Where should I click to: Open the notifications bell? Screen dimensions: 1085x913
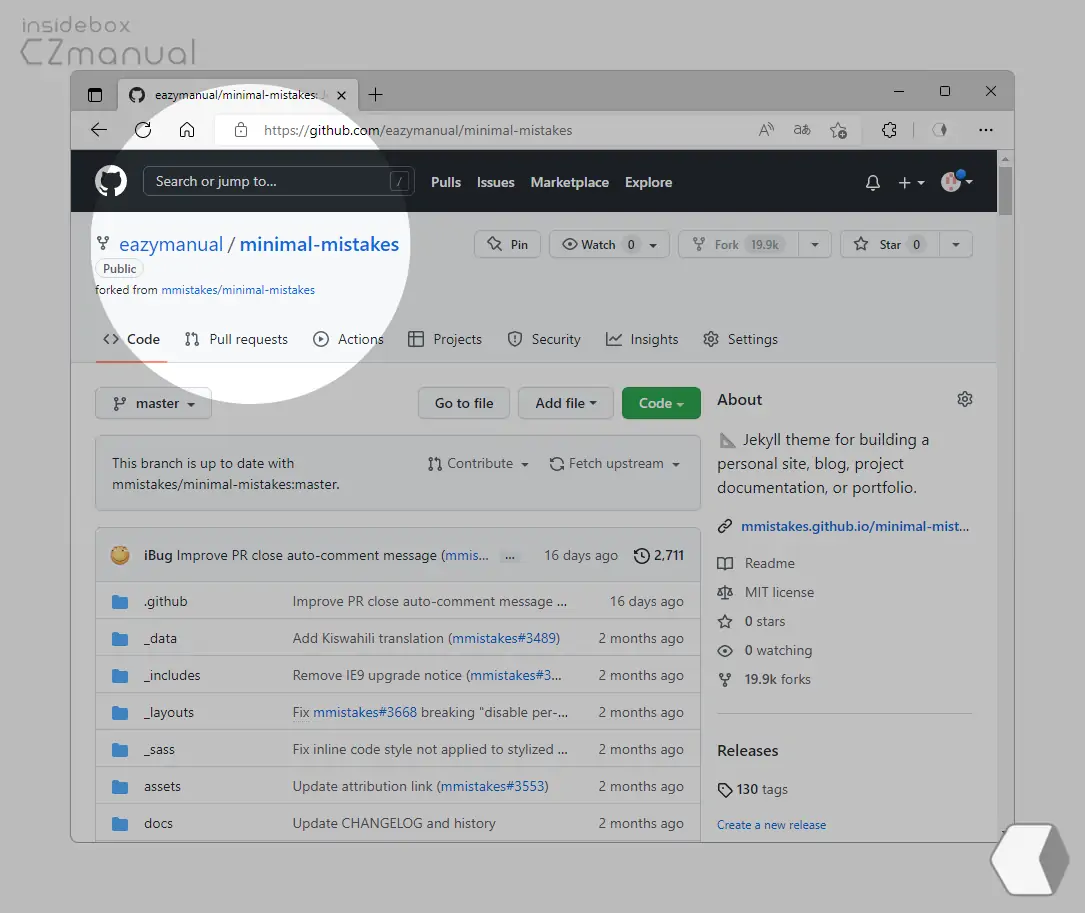(873, 182)
